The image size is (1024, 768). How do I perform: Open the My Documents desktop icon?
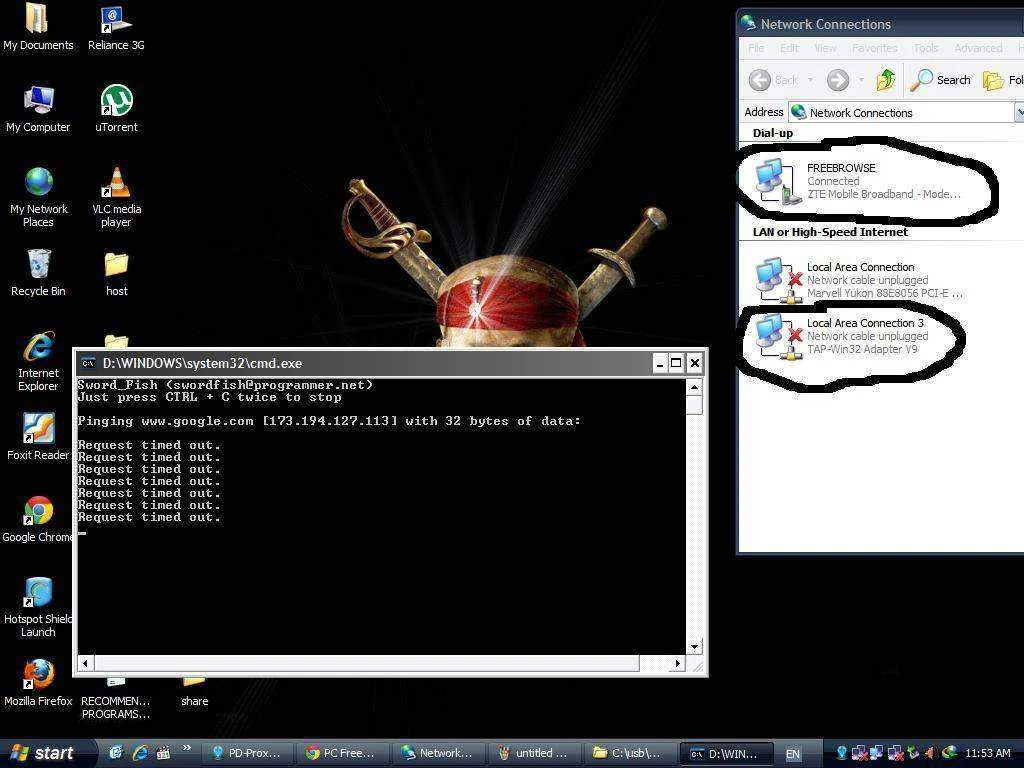click(38, 26)
